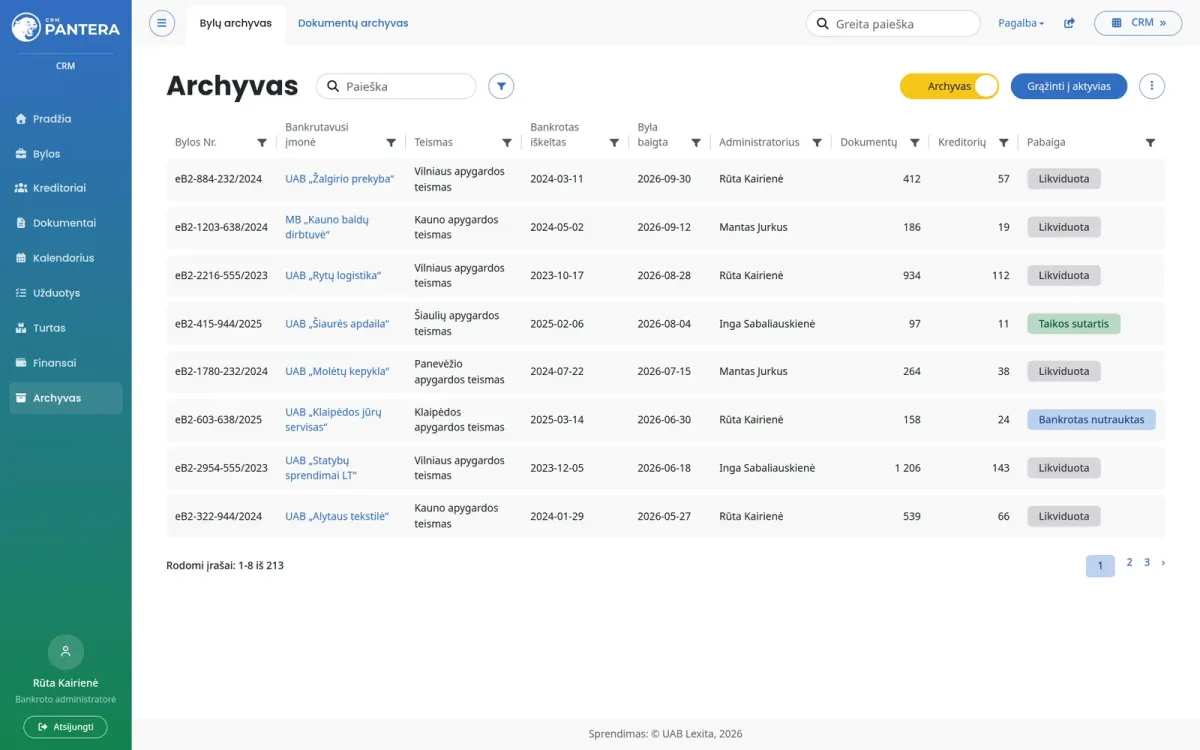This screenshot has width=1200, height=750.
Task: Open UAB „Žalgirio prekyba“ company link
Action: point(340,179)
